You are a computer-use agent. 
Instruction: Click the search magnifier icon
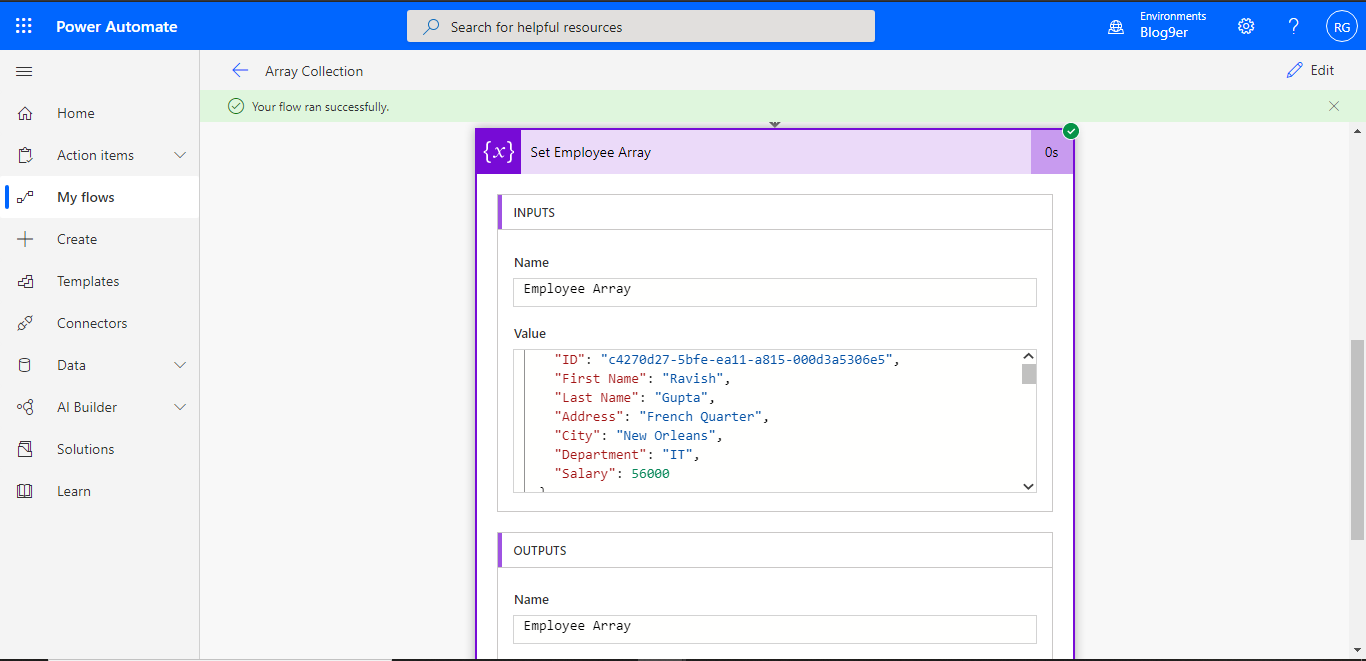(x=431, y=27)
